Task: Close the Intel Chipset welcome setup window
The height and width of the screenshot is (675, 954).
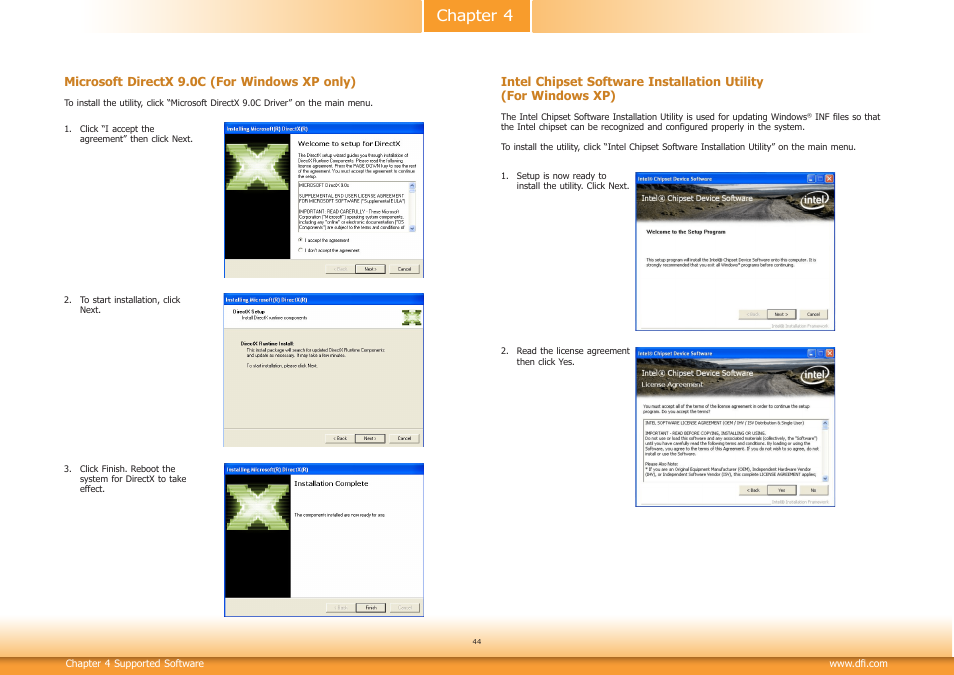Action: pos(829,178)
